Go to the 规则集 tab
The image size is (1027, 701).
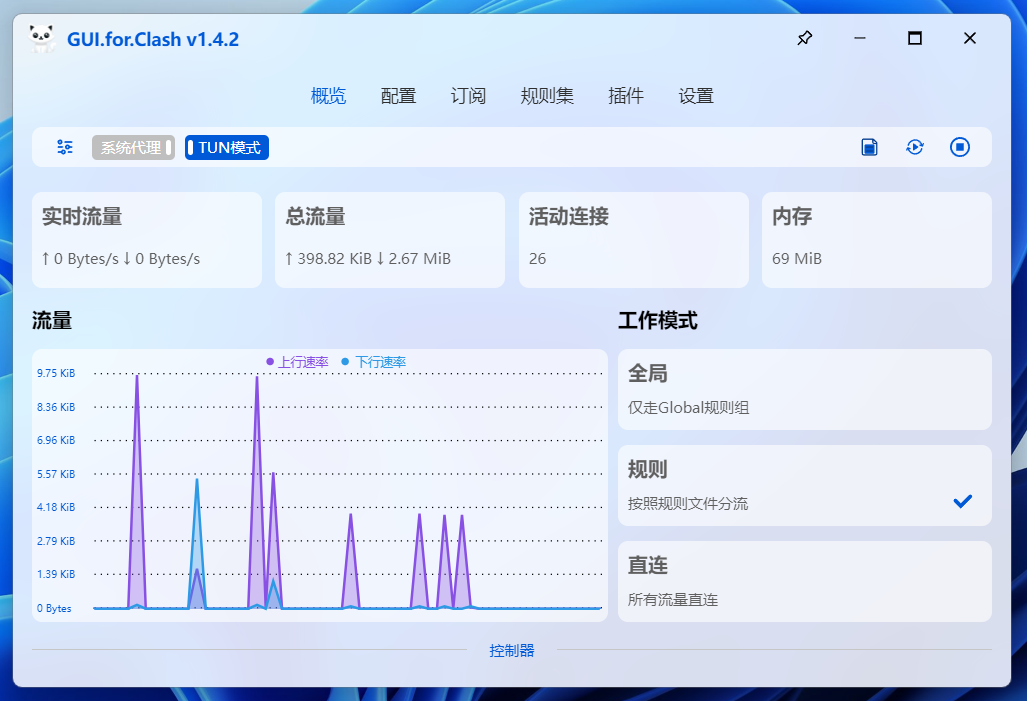click(547, 96)
